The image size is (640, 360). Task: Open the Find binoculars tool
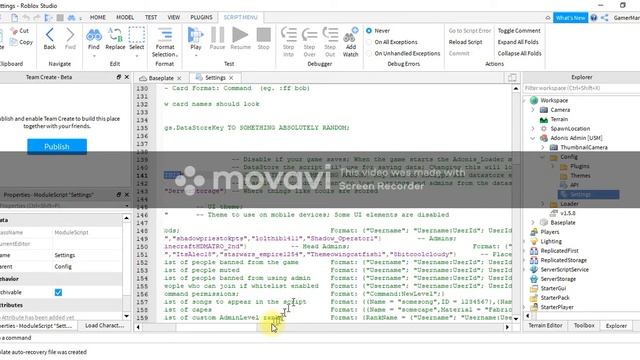coord(94,36)
